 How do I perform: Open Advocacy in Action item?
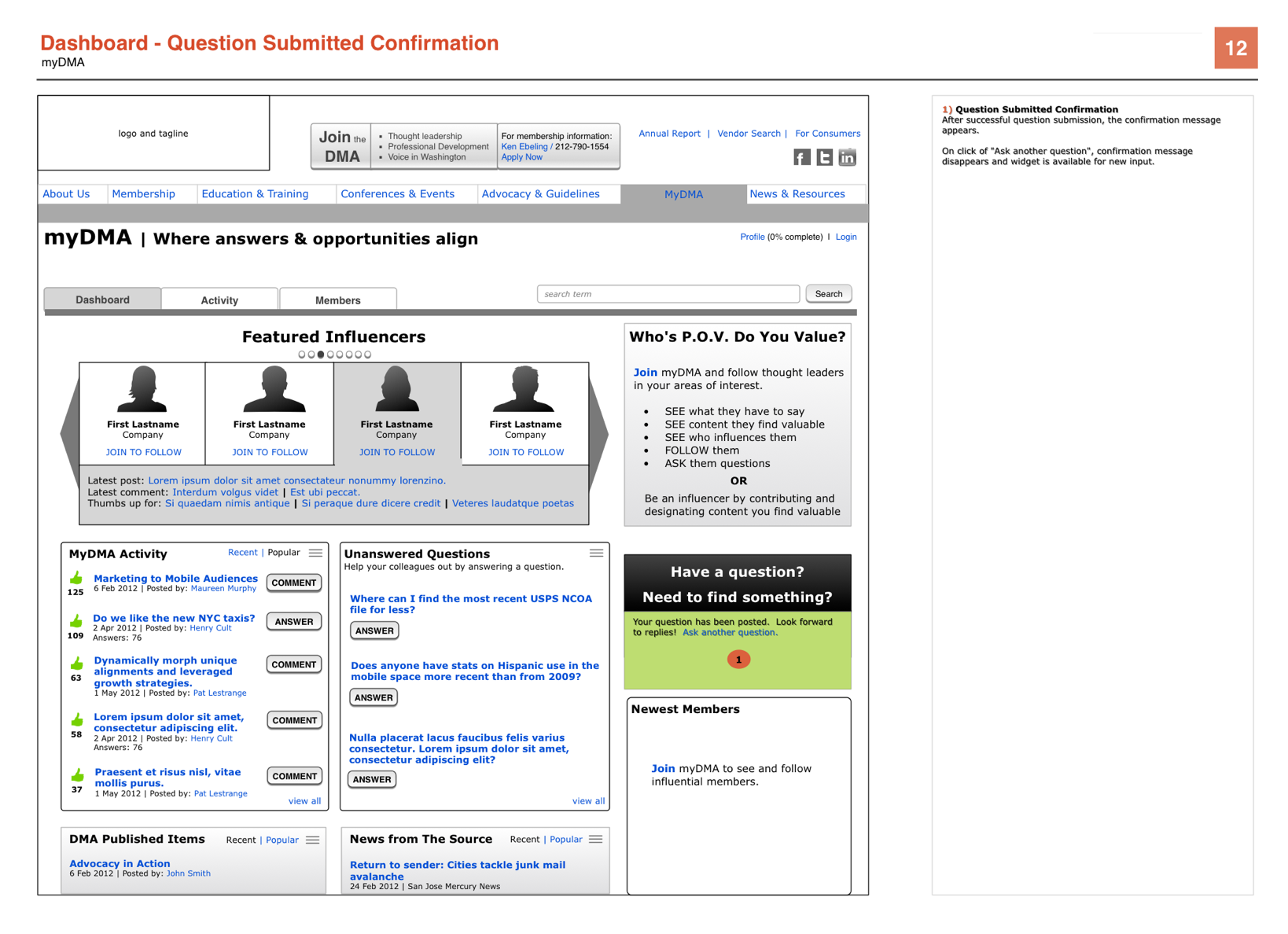click(120, 863)
